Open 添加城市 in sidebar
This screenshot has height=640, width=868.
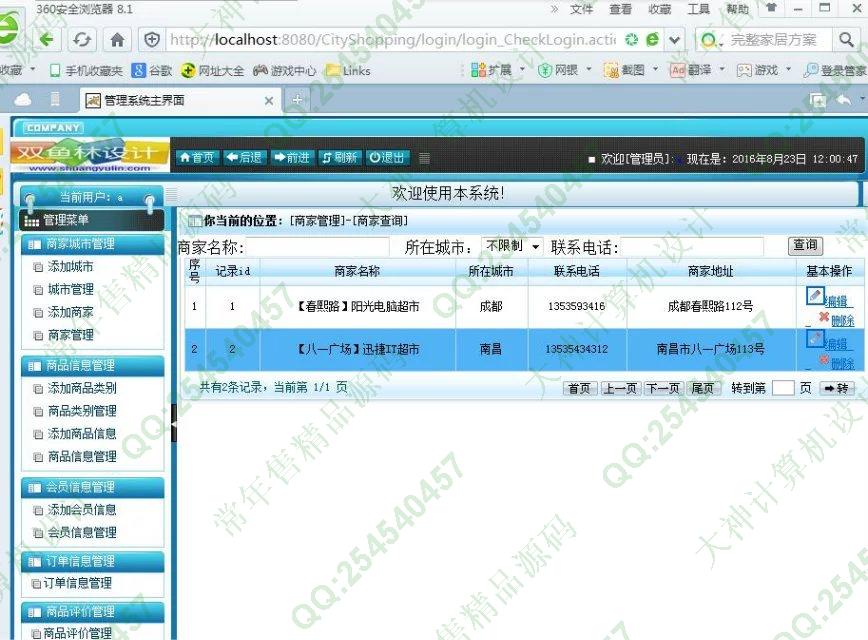[70, 267]
